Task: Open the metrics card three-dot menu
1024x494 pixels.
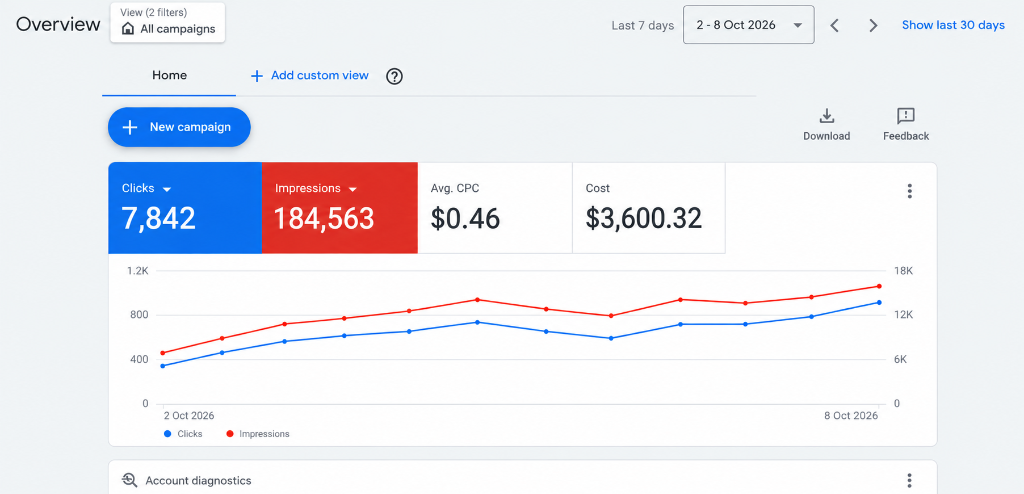Action: pyautogui.click(x=909, y=191)
